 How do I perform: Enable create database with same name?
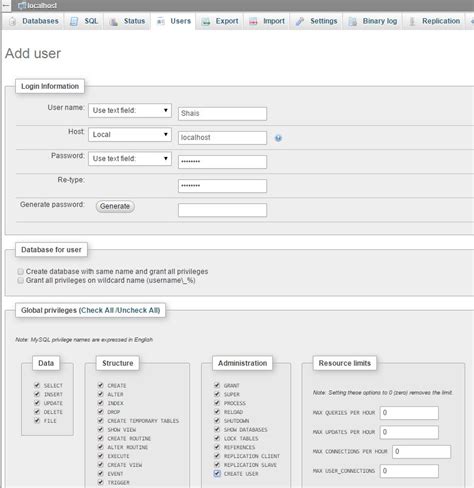coord(21,272)
